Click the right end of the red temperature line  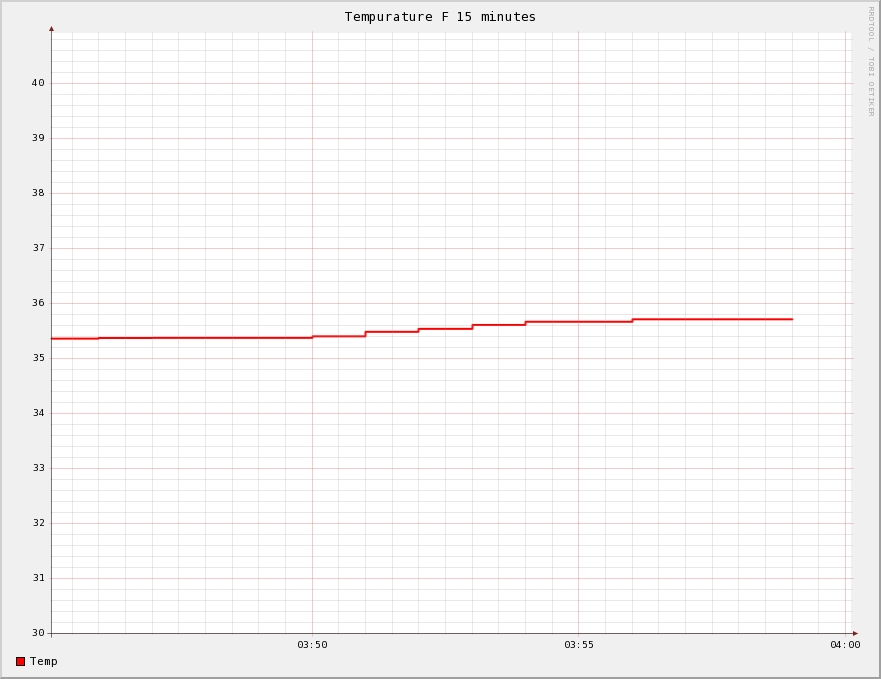click(x=791, y=319)
